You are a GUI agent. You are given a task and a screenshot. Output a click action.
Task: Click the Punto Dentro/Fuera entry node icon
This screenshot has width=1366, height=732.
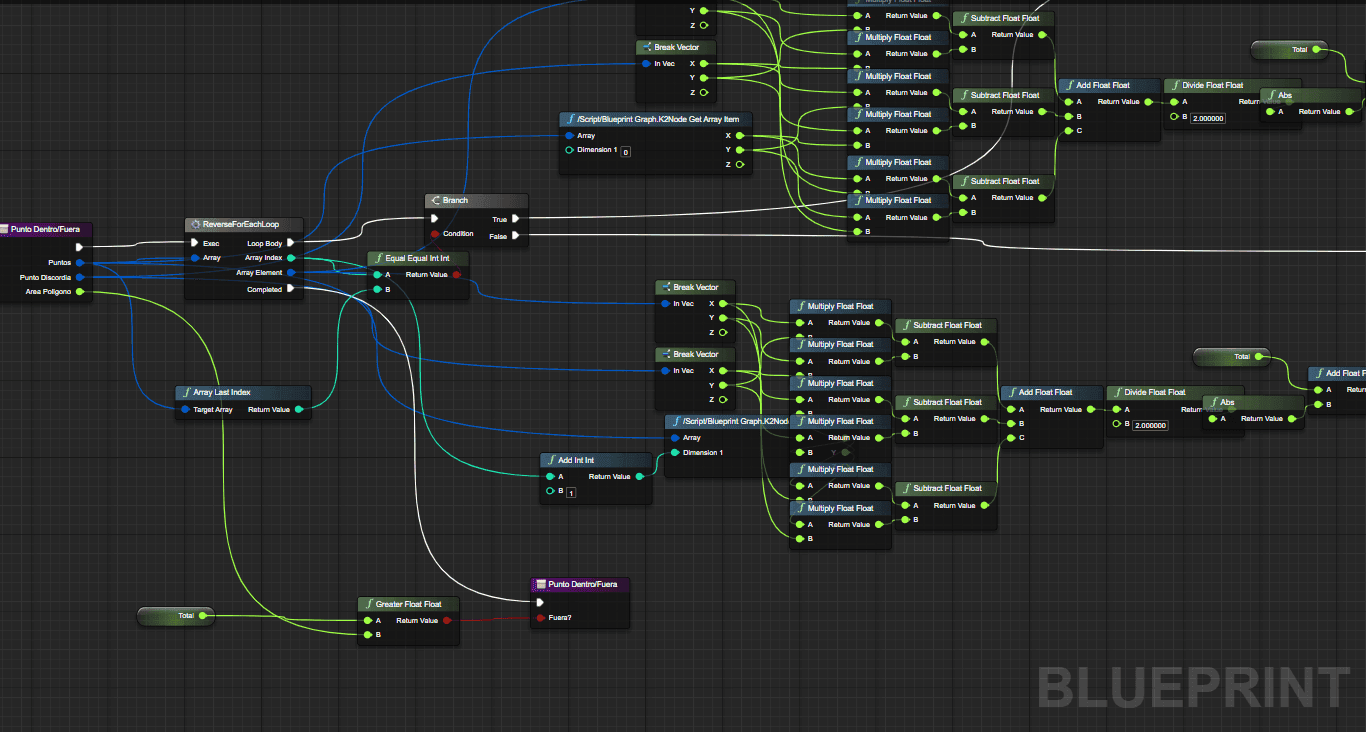(x=4, y=229)
